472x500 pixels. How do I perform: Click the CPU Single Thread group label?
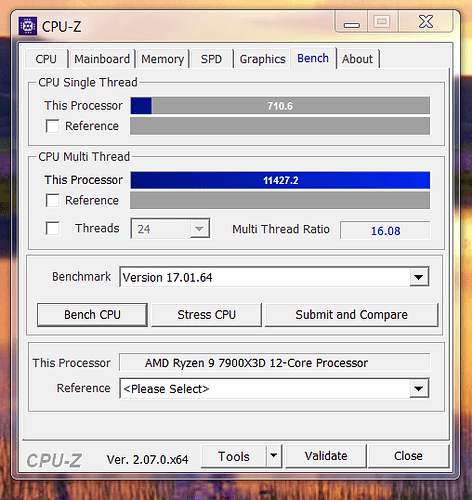[88, 82]
